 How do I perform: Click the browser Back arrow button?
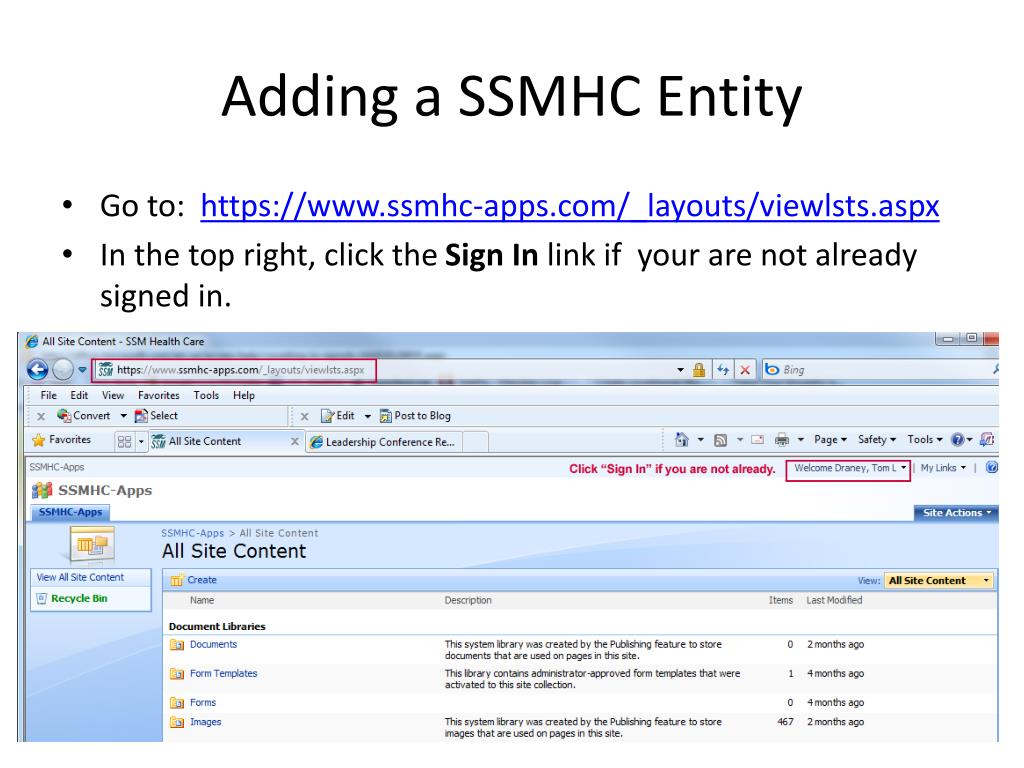click(38, 370)
